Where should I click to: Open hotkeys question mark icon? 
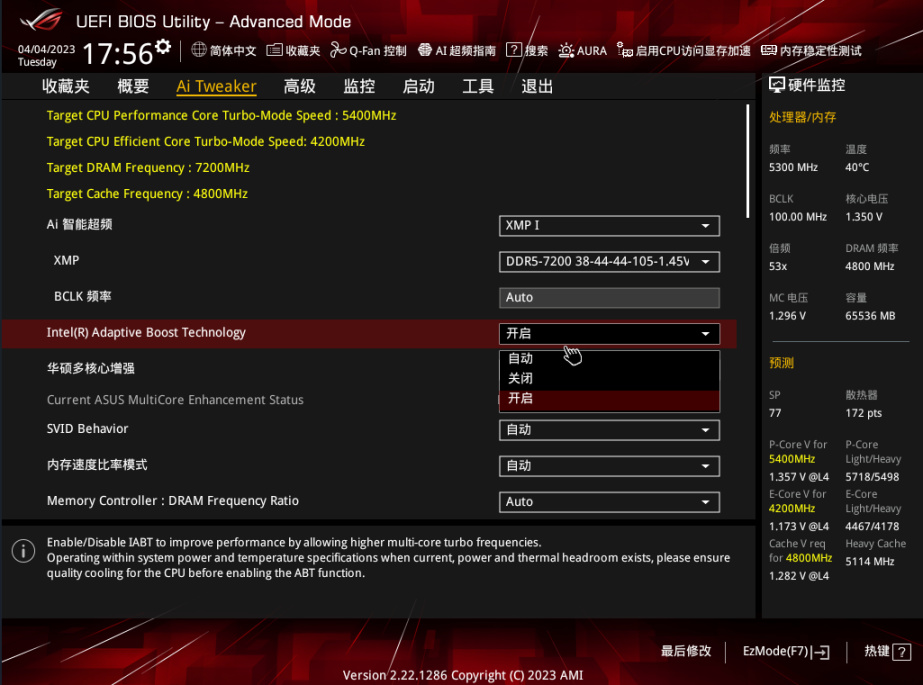click(901, 652)
